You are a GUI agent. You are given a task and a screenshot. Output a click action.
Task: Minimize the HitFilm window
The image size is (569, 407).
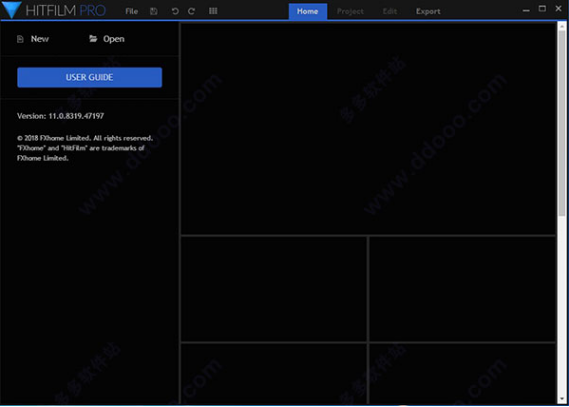pos(526,11)
